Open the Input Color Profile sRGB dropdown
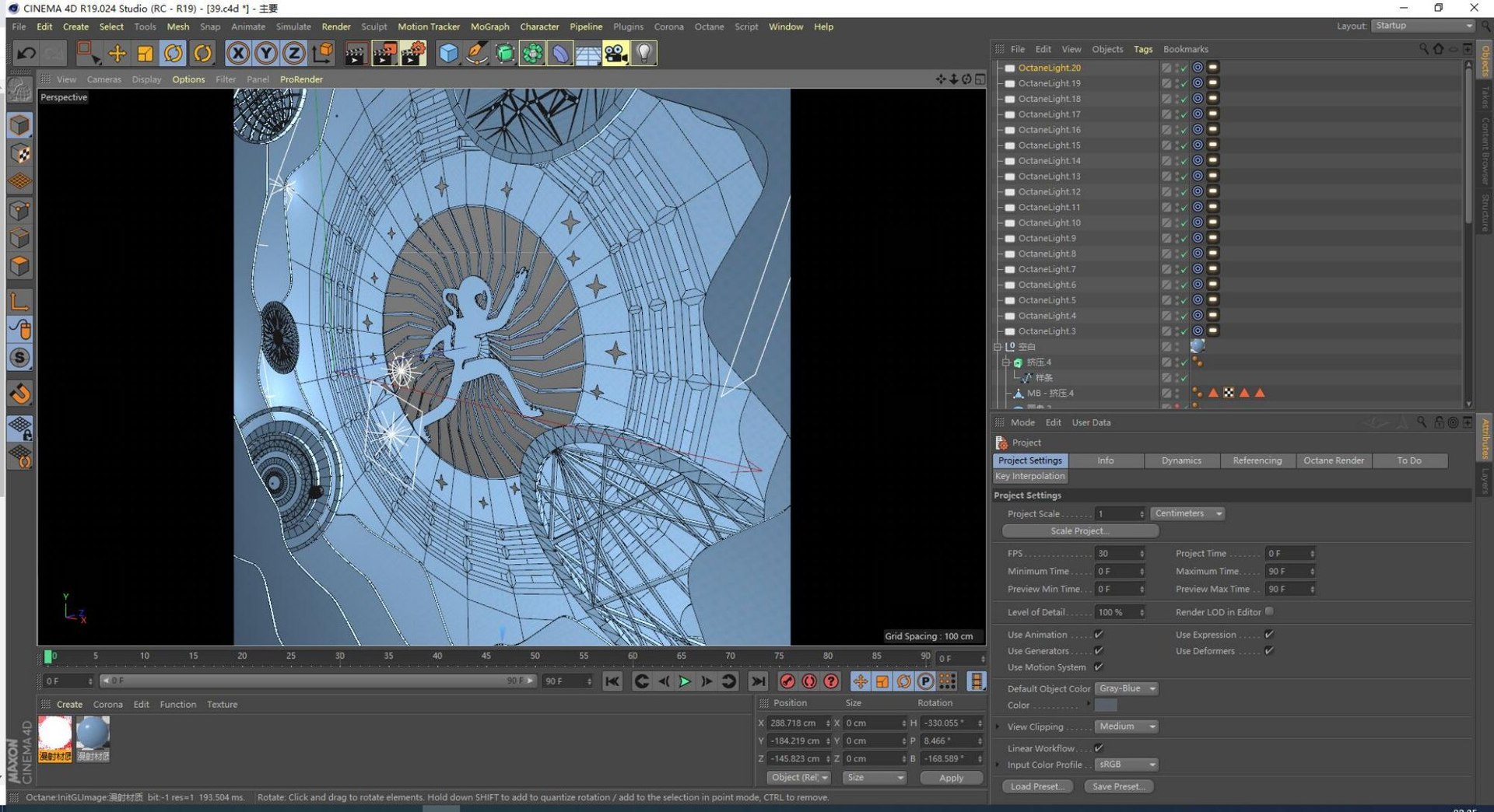Screen dimensions: 1494x812 (1127, 765)
